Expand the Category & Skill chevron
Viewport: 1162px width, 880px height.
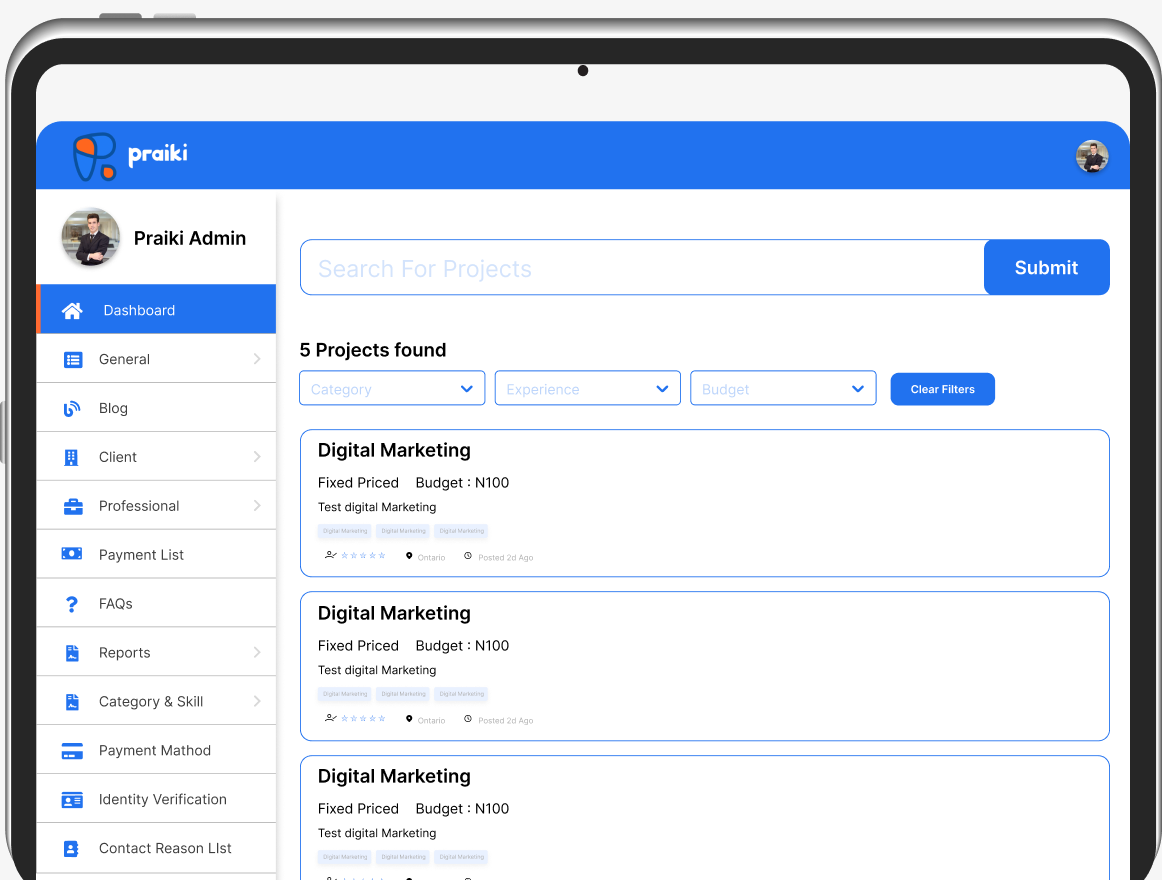[257, 701]
